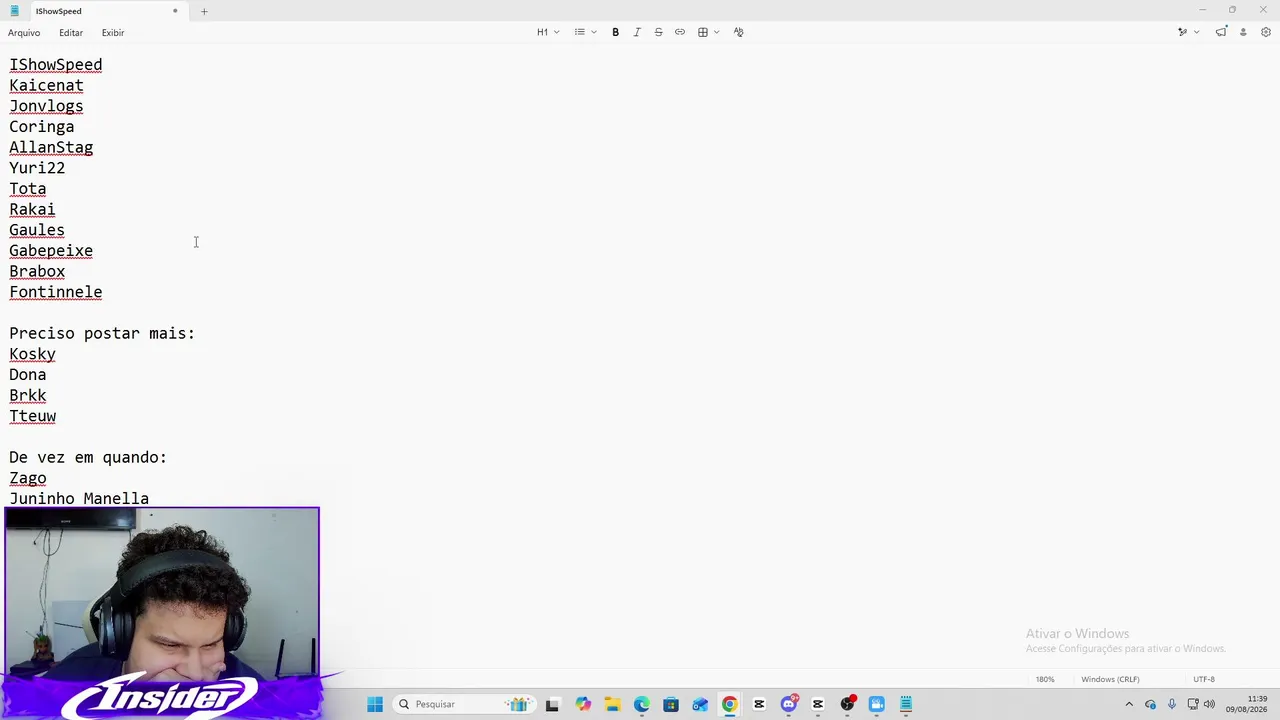The width and height of the screenshot is (1280, 720).
Task: Open the H1 heading dropdown
Action: [x=548, y=32]
